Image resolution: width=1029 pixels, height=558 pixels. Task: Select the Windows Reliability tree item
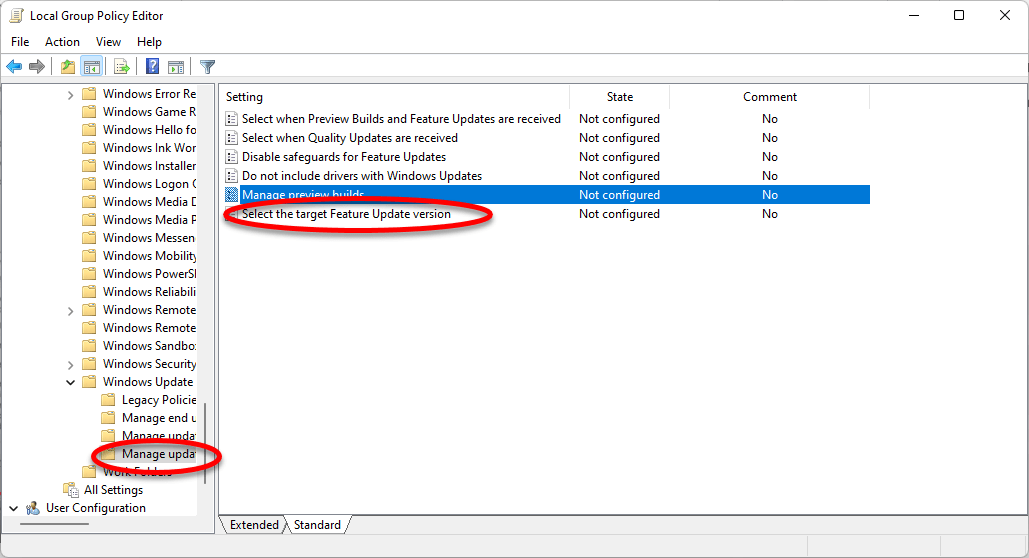point(149,292)
